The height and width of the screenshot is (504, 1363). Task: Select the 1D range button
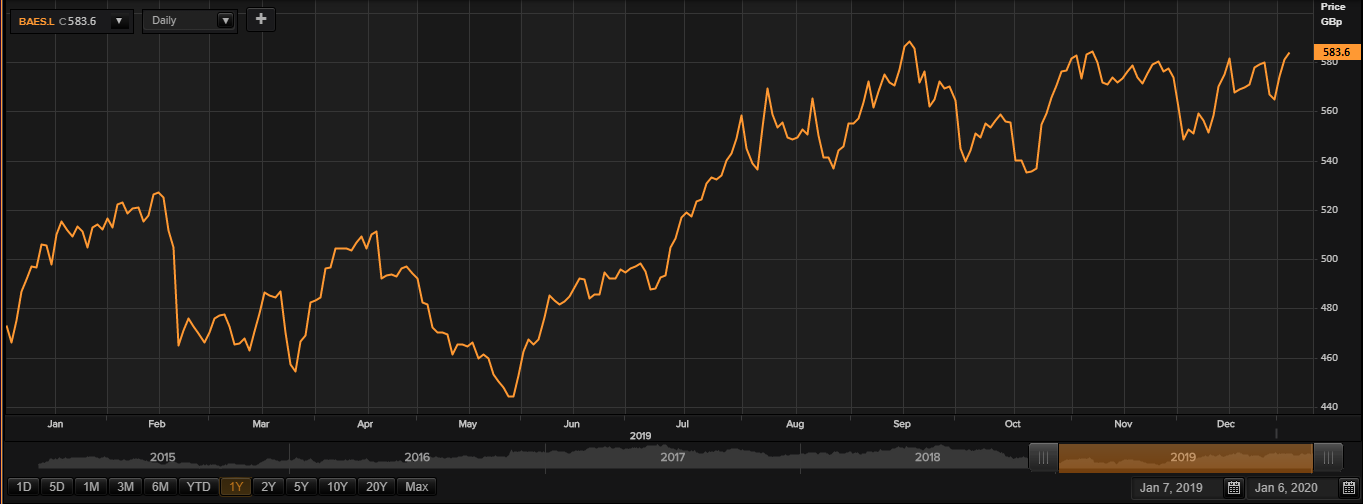click(x=25, y=487)
